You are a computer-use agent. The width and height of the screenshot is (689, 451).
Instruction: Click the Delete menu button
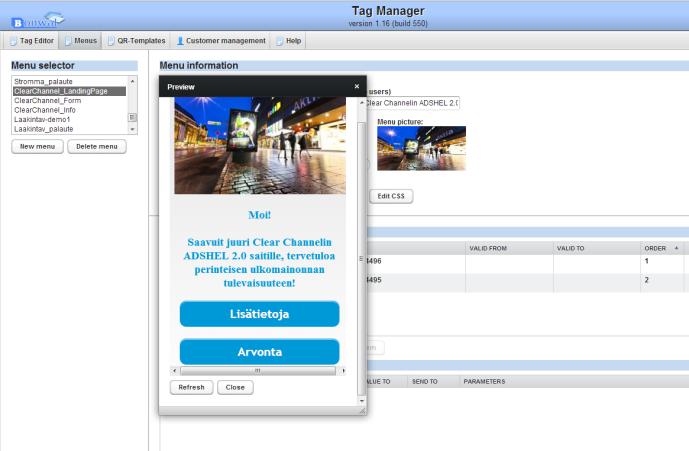pos(97,146)
